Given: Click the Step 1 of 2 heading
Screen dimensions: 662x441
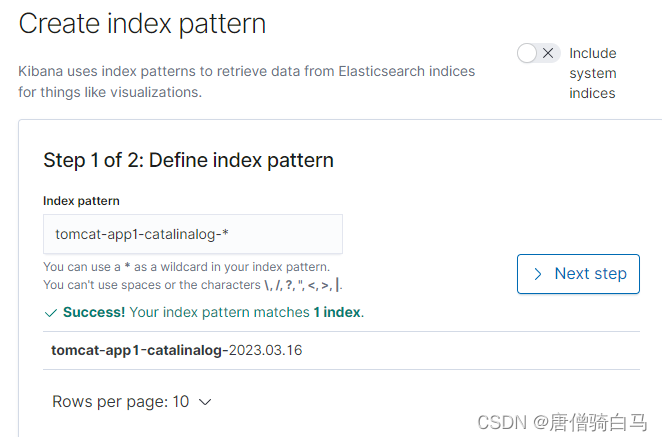Looking at the screenshot, I should pos(188,160).
